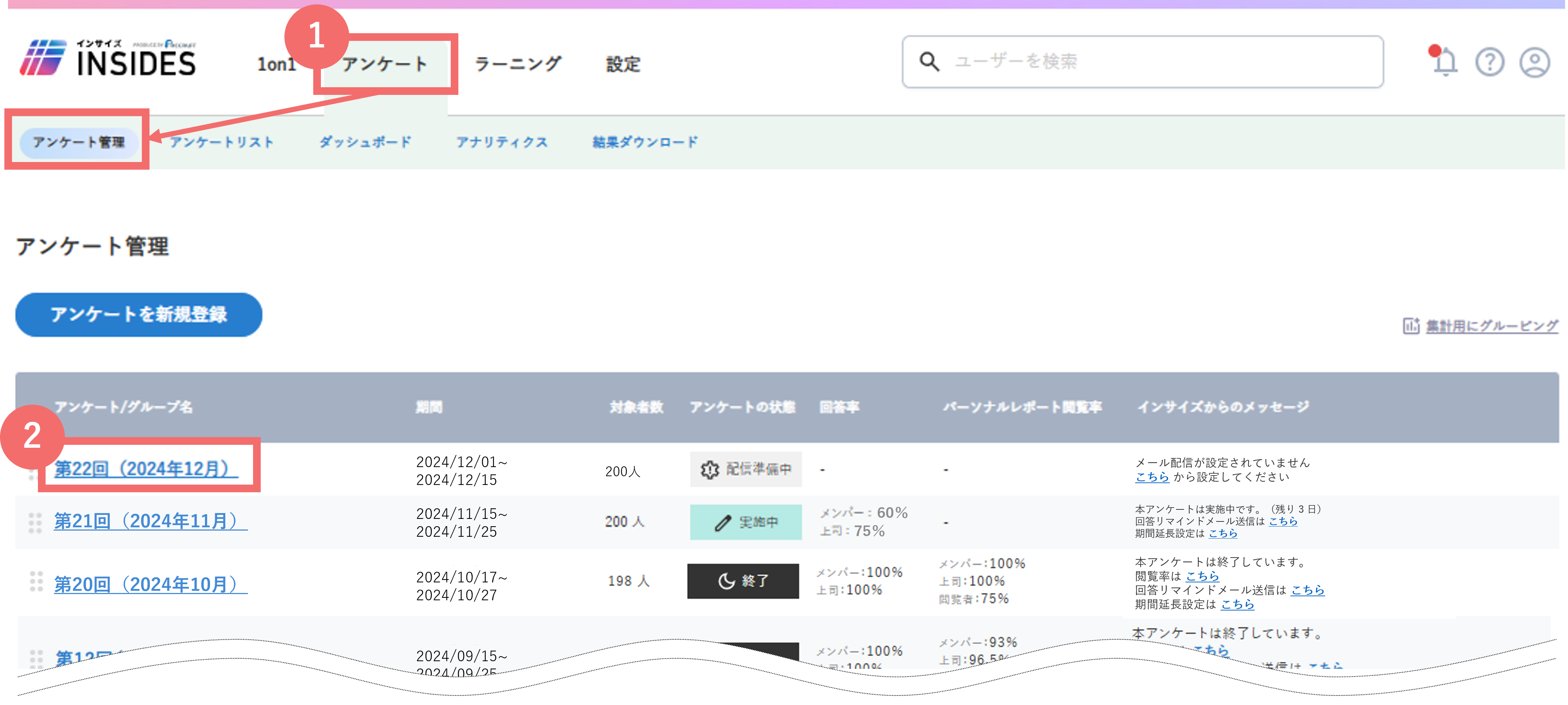
Task: Select the ダッシュボード tab
Action: pos(365,142)
